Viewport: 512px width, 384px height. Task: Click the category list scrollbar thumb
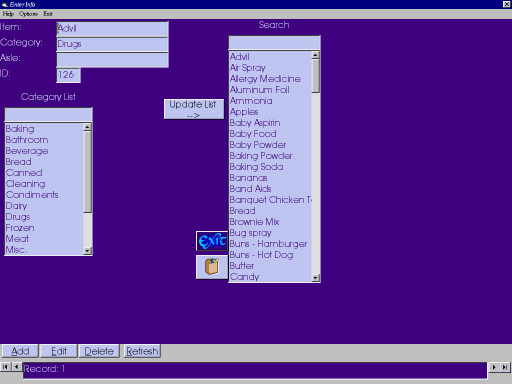pos(87,172)
